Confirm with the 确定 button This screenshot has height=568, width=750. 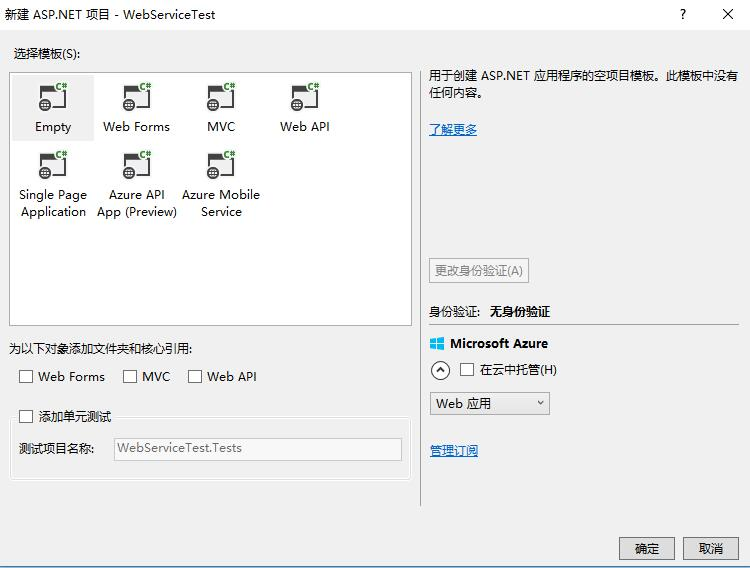click(x=647, y=548)
